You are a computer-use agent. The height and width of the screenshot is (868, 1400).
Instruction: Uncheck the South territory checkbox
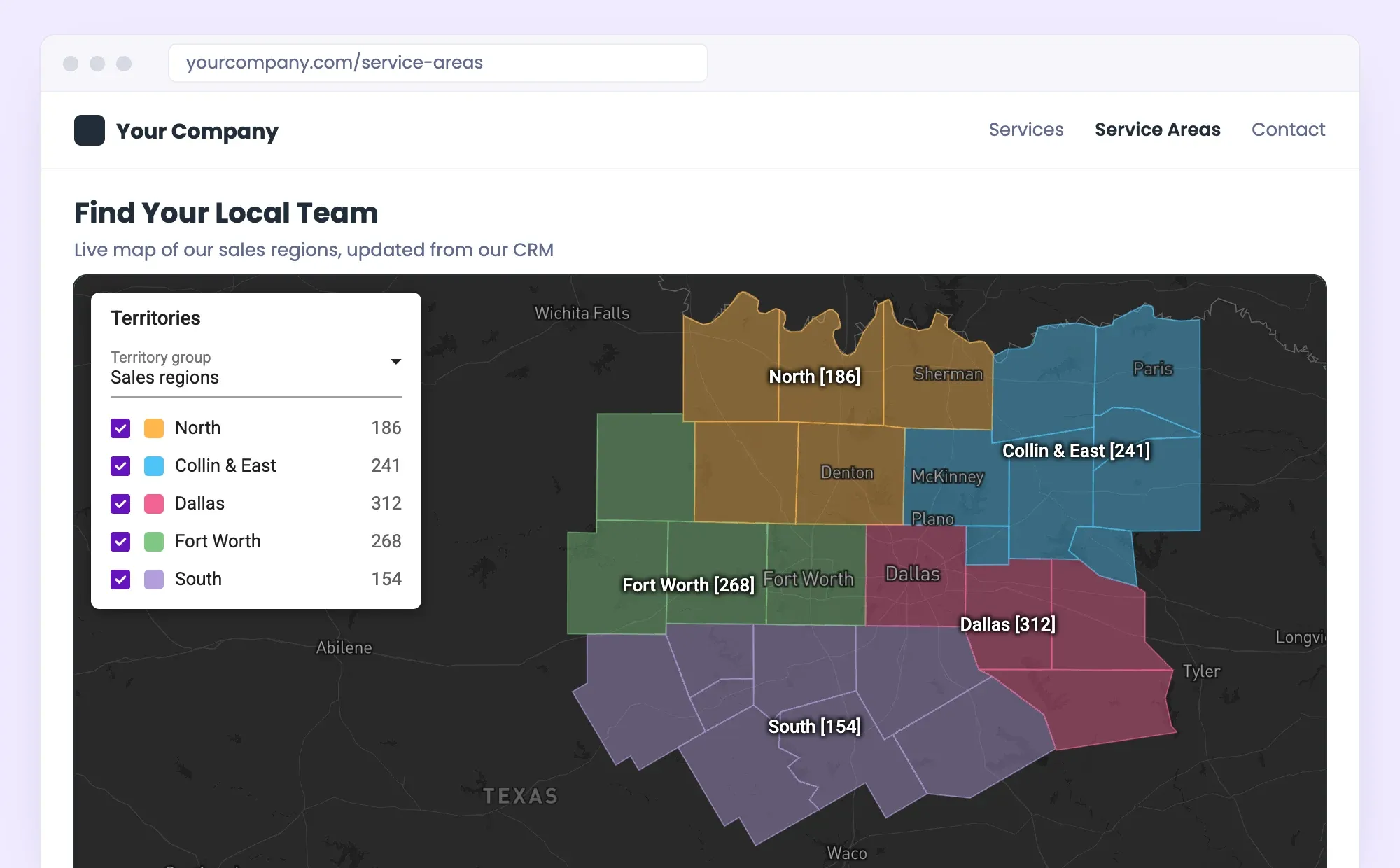(x=120, y=580)
